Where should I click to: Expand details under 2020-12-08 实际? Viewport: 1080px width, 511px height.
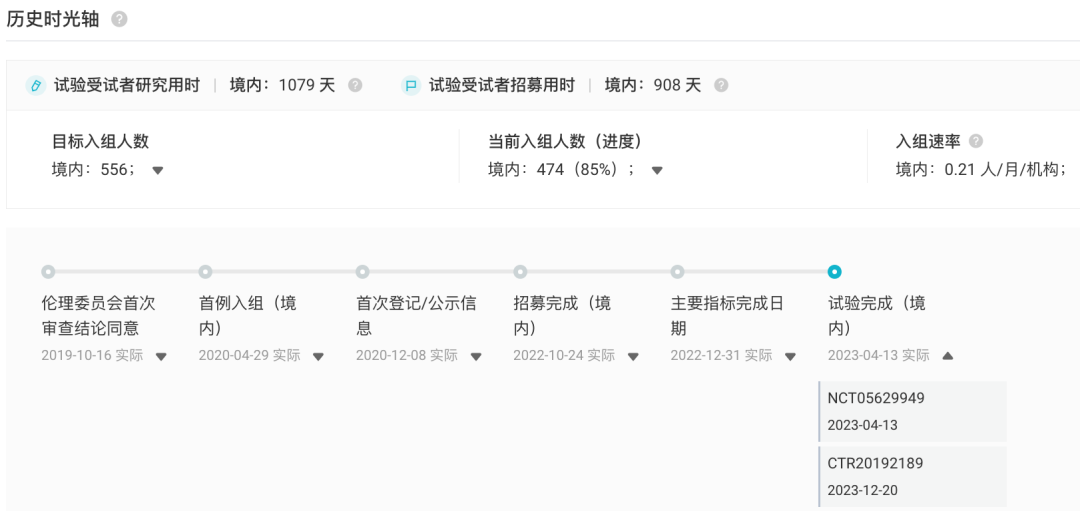click(x=476, y=357)
